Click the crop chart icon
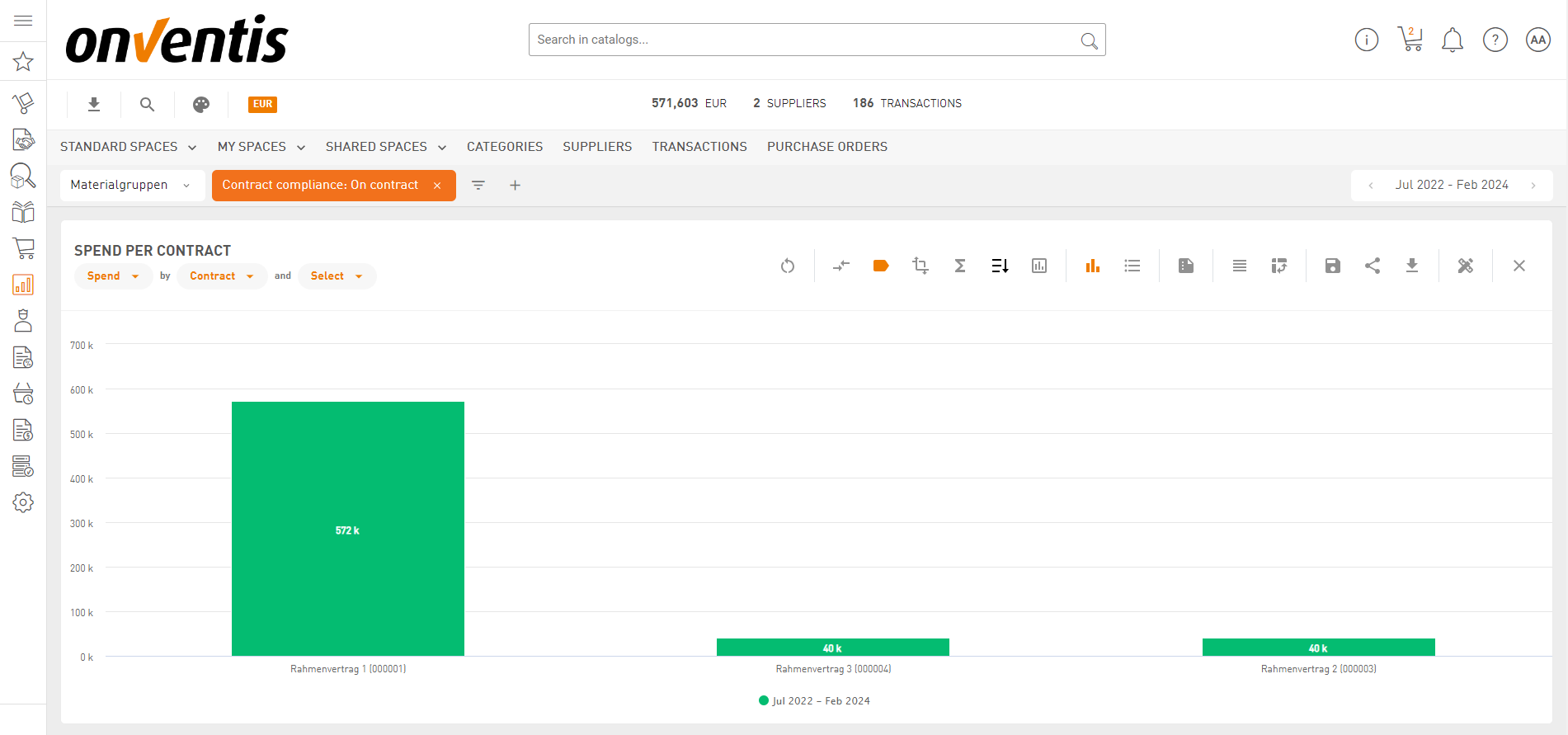Image resolution: width=1568 pixels, height=735 pixels. pyautogui.click(x=921, y=266)
